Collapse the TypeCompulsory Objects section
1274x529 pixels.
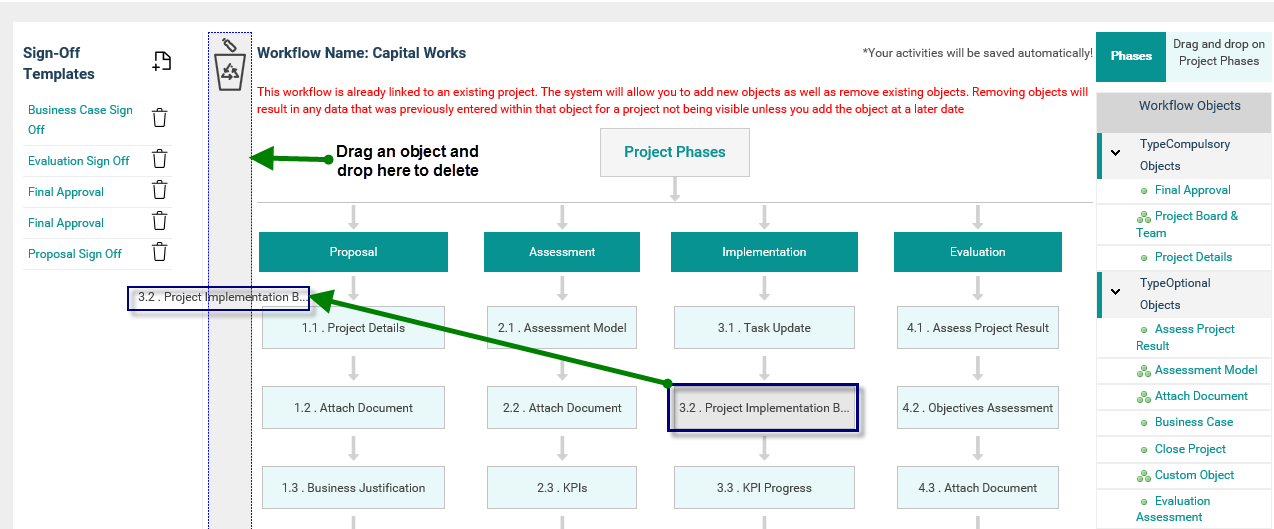(1115, 153)
